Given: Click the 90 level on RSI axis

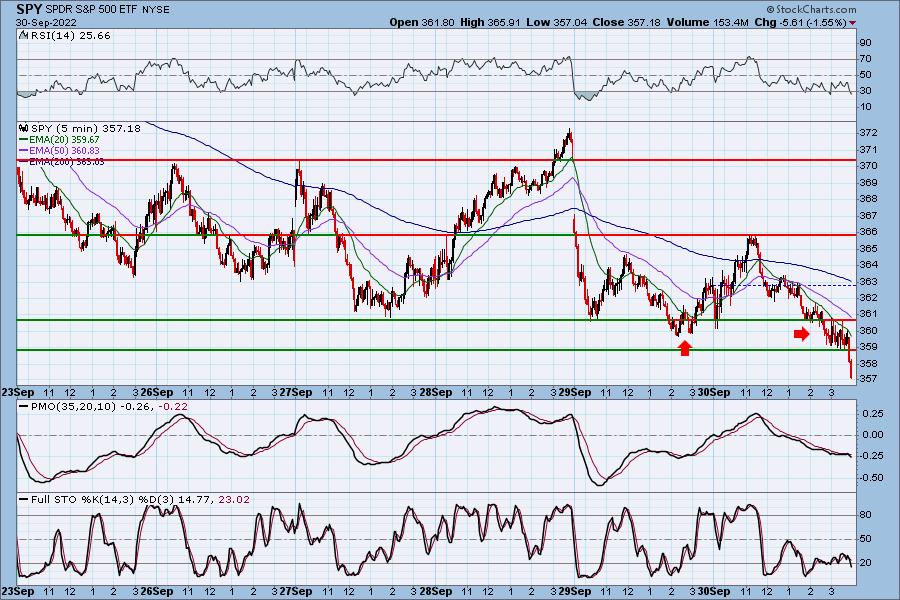Looking at the screenshot, I should 866,42.
